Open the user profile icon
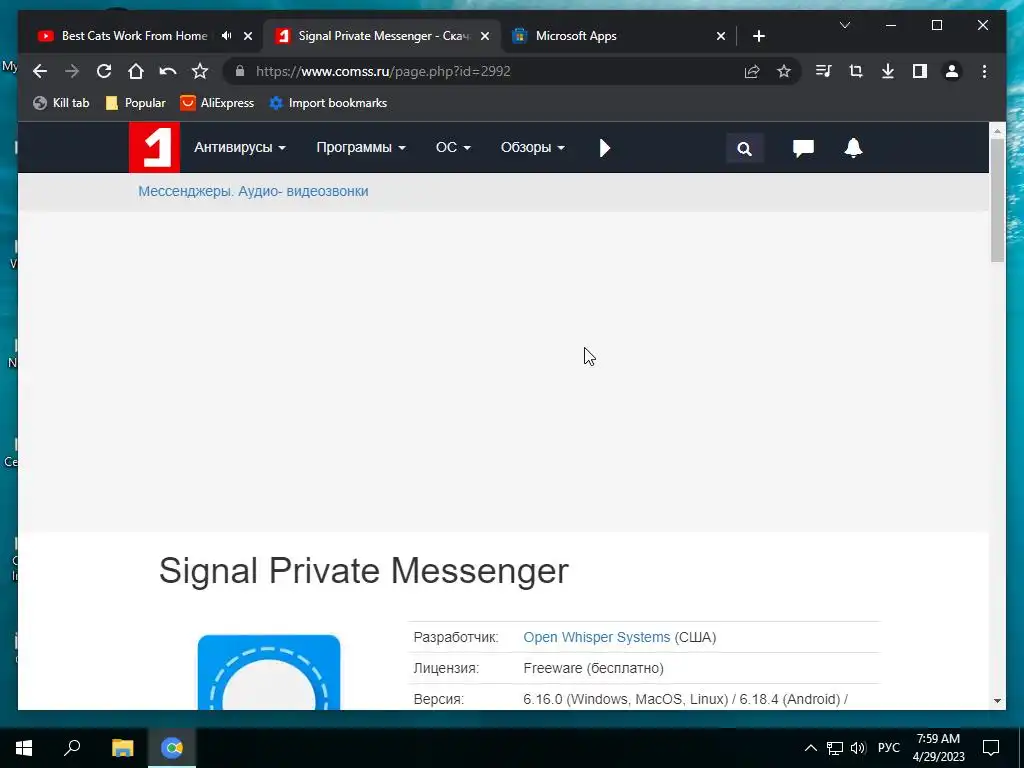The height and width of the screenshot is (768, 1024). point(952,71)
